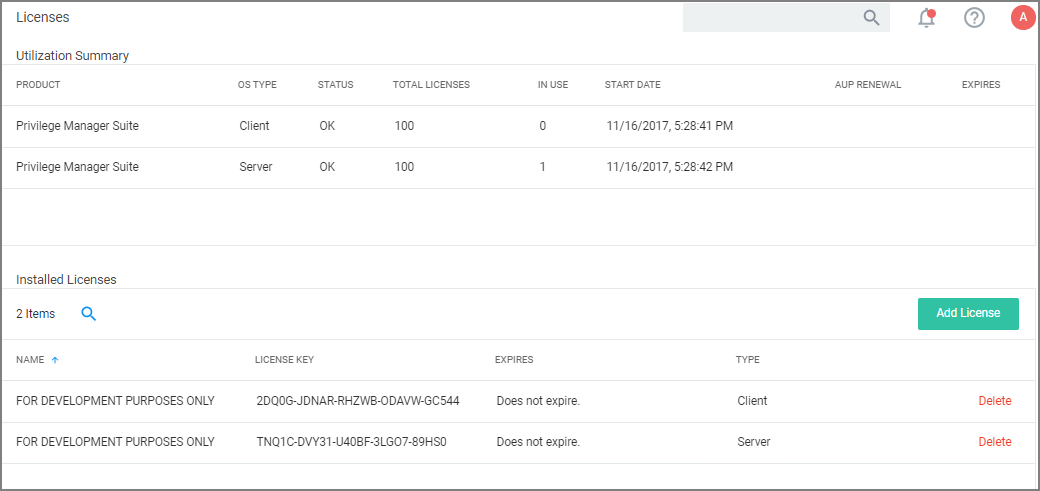Search installed licenses with the blue magnifier
Screen dimensions: 1040x491
pyautogui.click(x=89, y=314)
